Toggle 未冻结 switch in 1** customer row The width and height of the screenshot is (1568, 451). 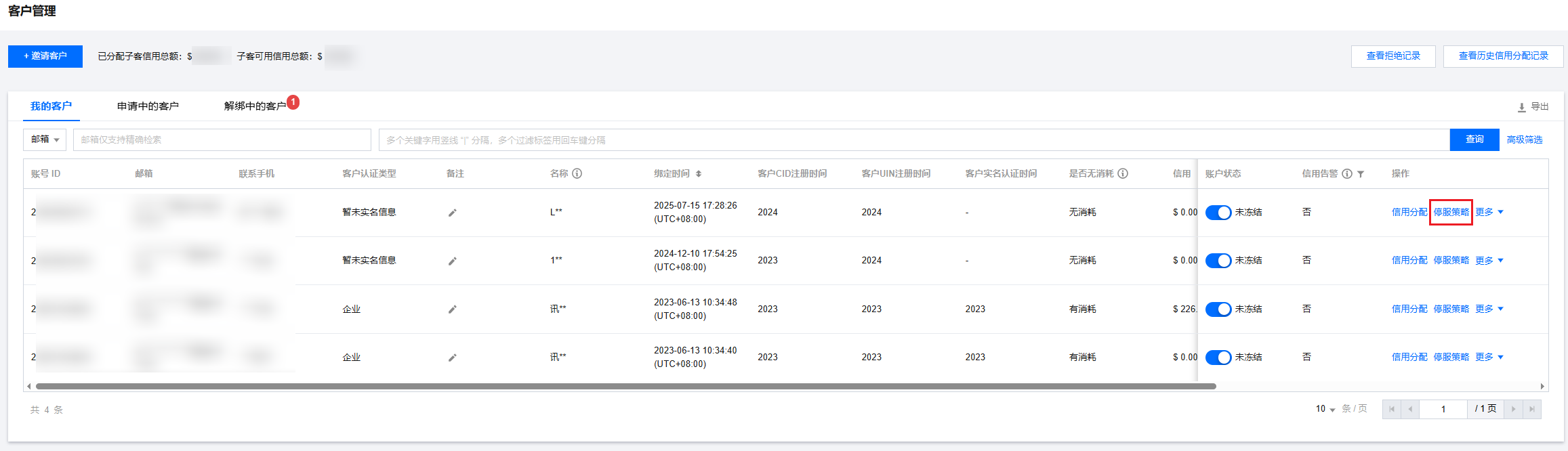pos(1218,261)
